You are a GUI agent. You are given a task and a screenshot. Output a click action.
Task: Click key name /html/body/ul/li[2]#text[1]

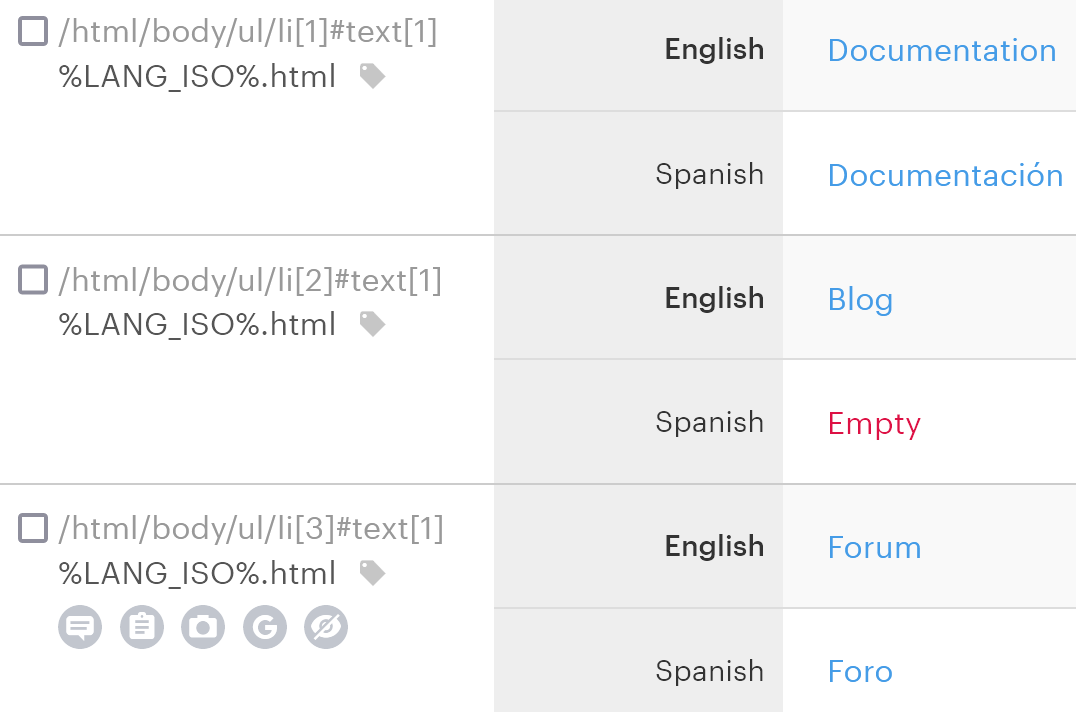pos(250,281)
